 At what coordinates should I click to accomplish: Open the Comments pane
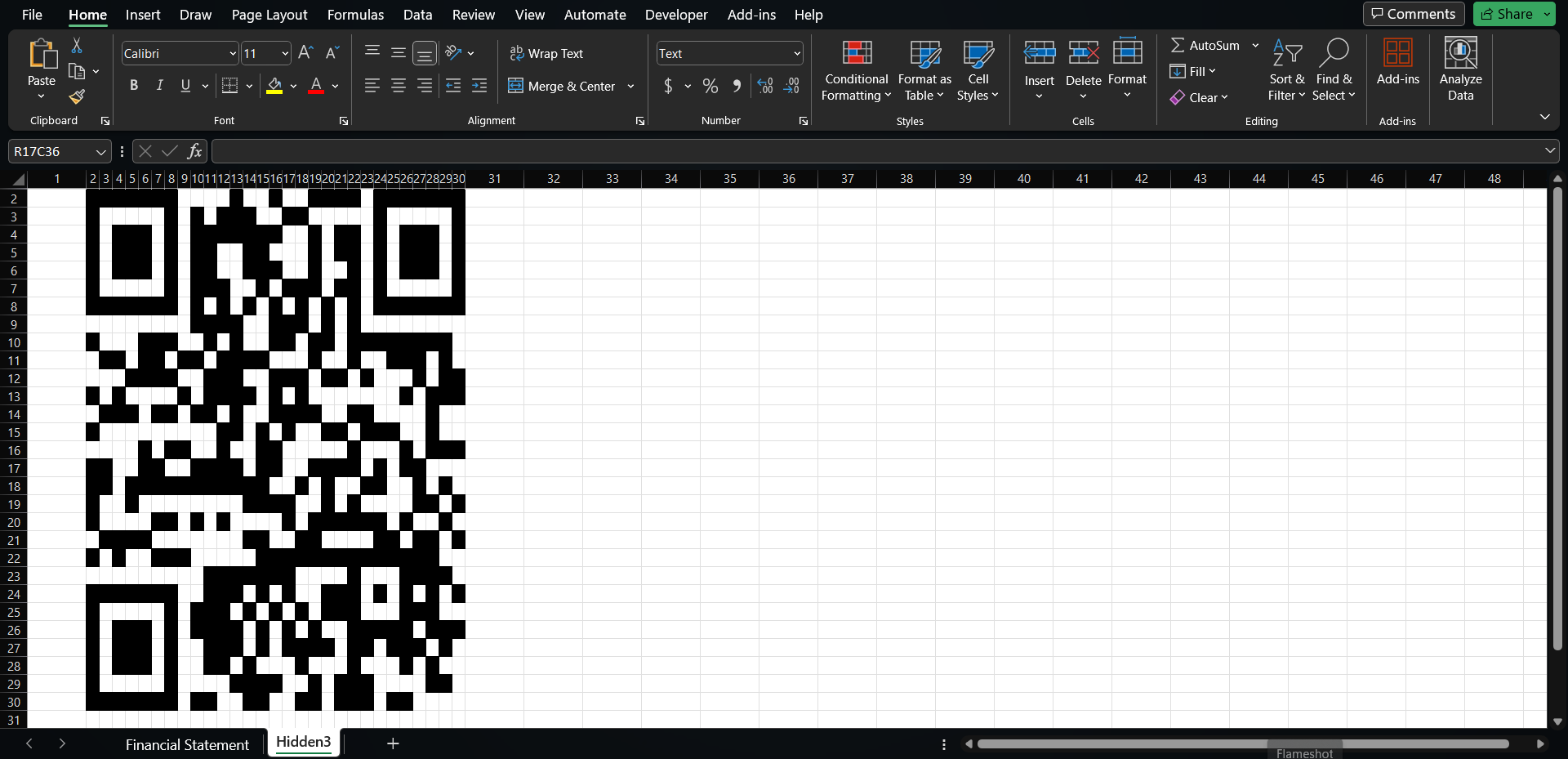pyautogui.click(x=1414, y=14)
